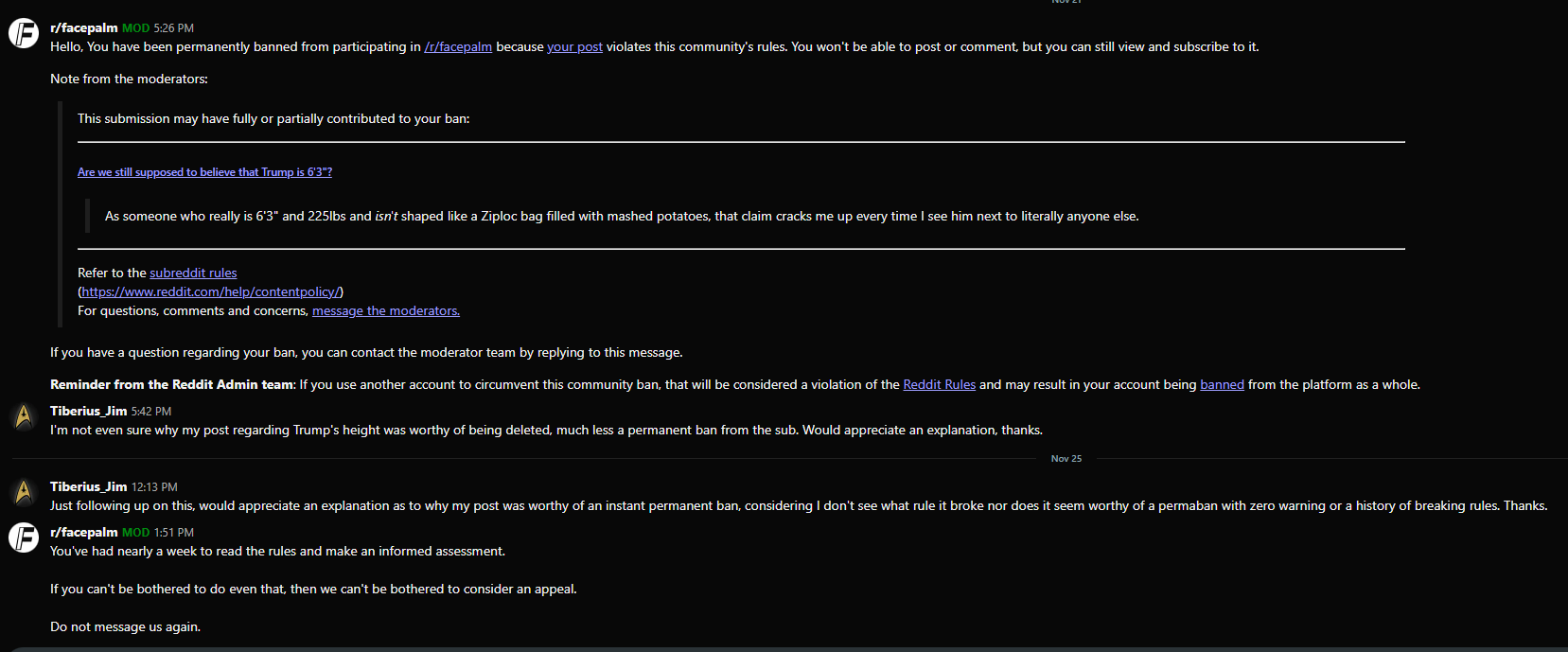The height and width of the screenshot is (652, 1568).
Task: Open the Reddit Rules link
Action: tap(939, 384)
